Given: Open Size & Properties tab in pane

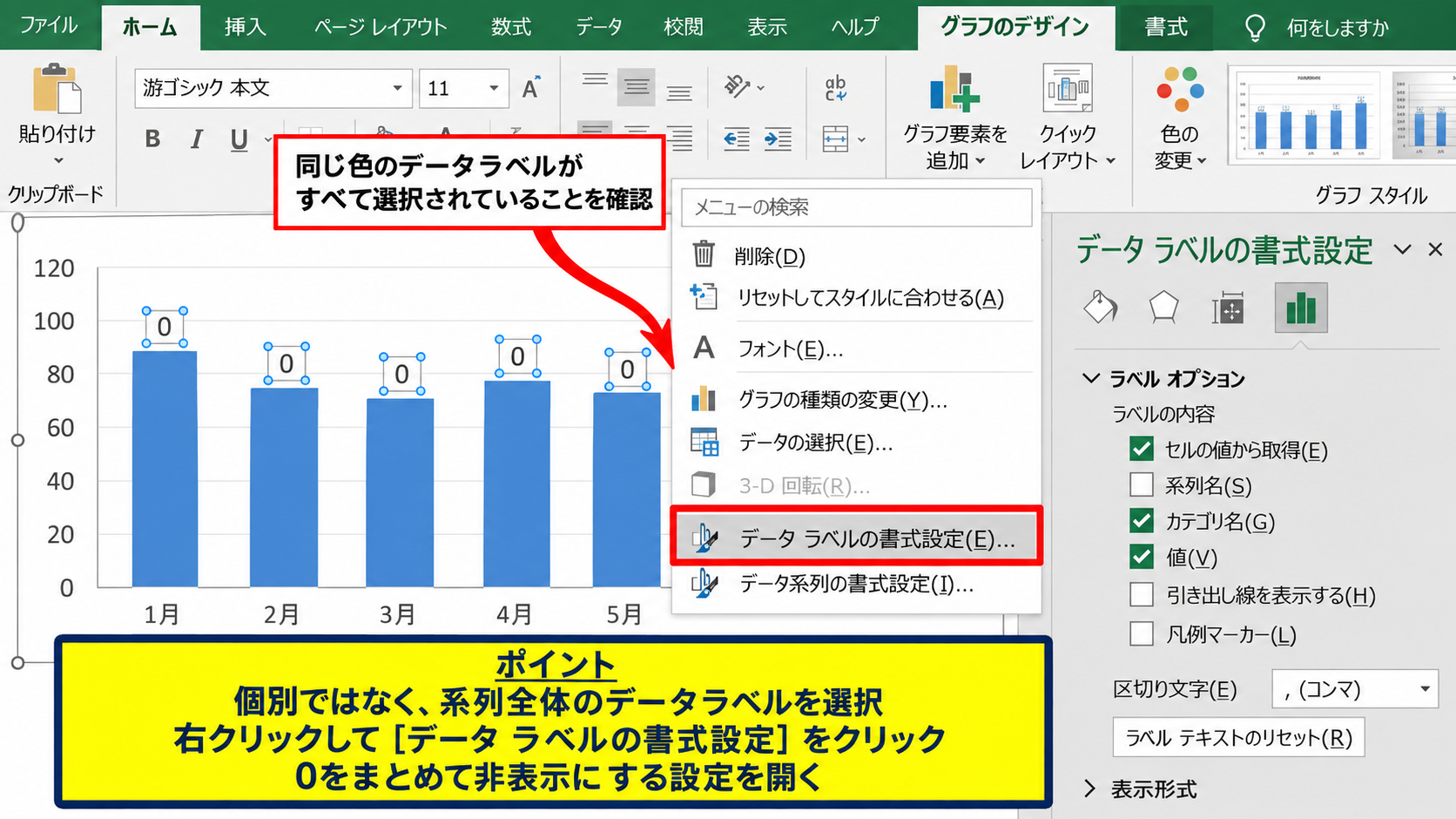Looking at the screenshot, I should point(1228,308).
